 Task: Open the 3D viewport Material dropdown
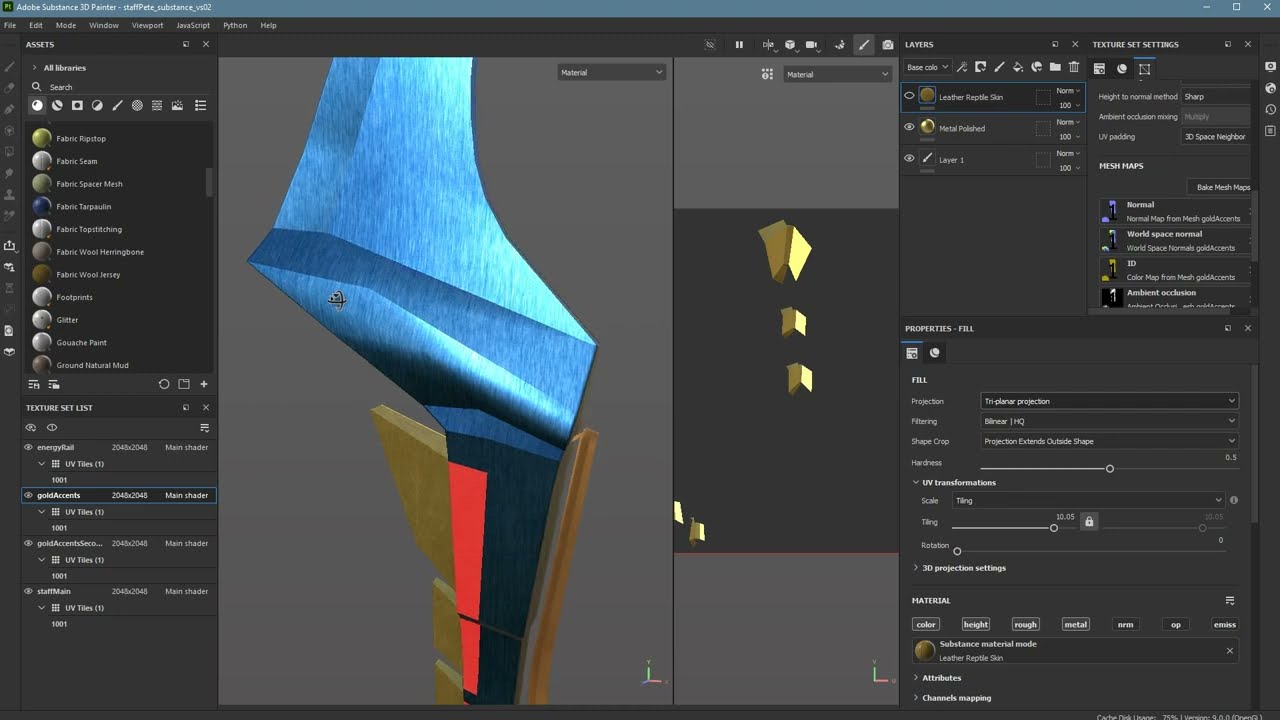pyautogui.click(x=611, y=72)
